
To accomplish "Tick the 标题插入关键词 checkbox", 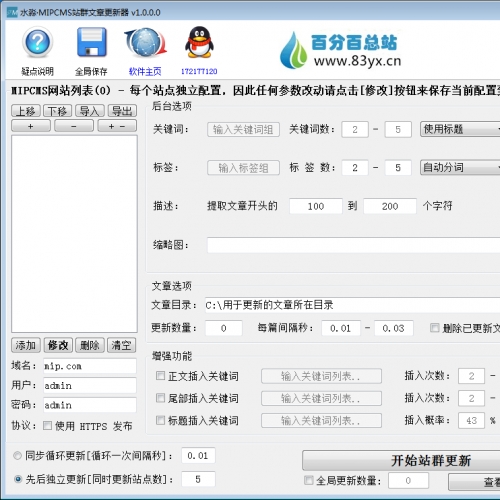I will [x=160, y=420].
